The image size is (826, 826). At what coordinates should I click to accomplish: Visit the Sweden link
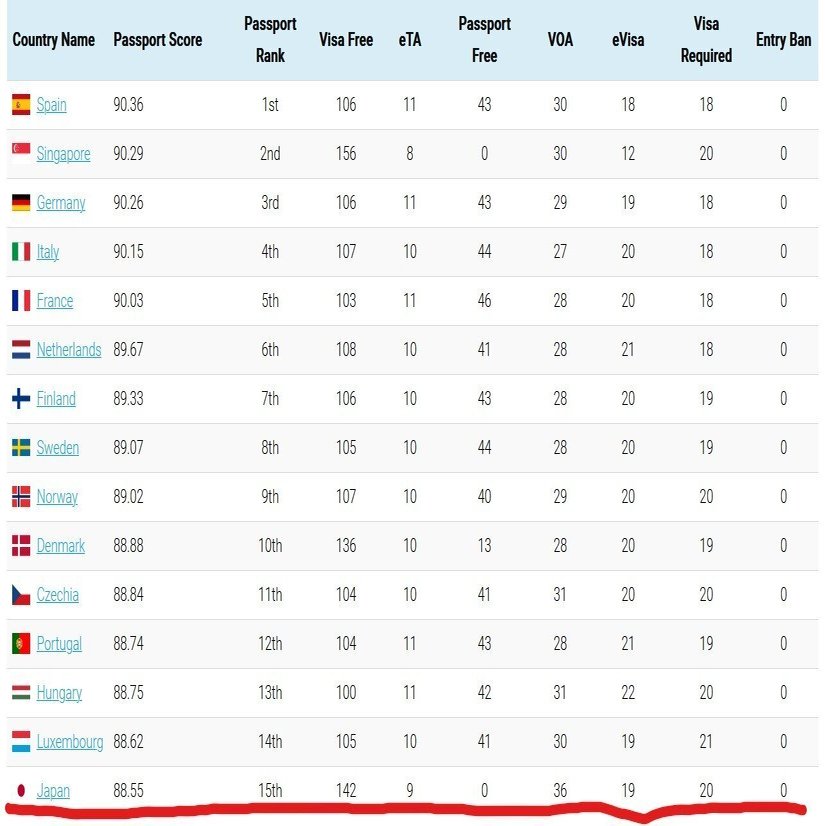pos(57,447)
